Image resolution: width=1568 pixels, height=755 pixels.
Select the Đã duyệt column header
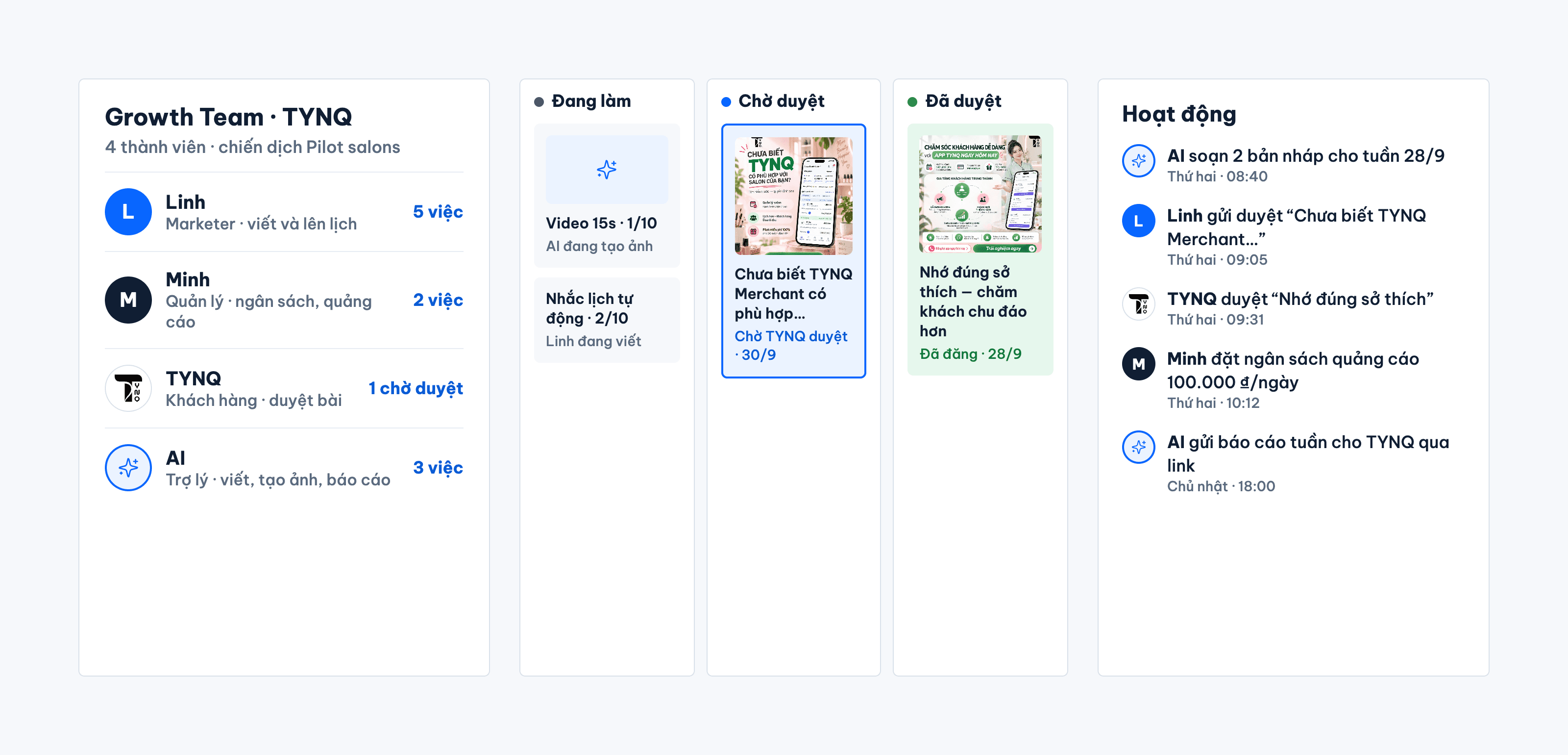point(963,101)
